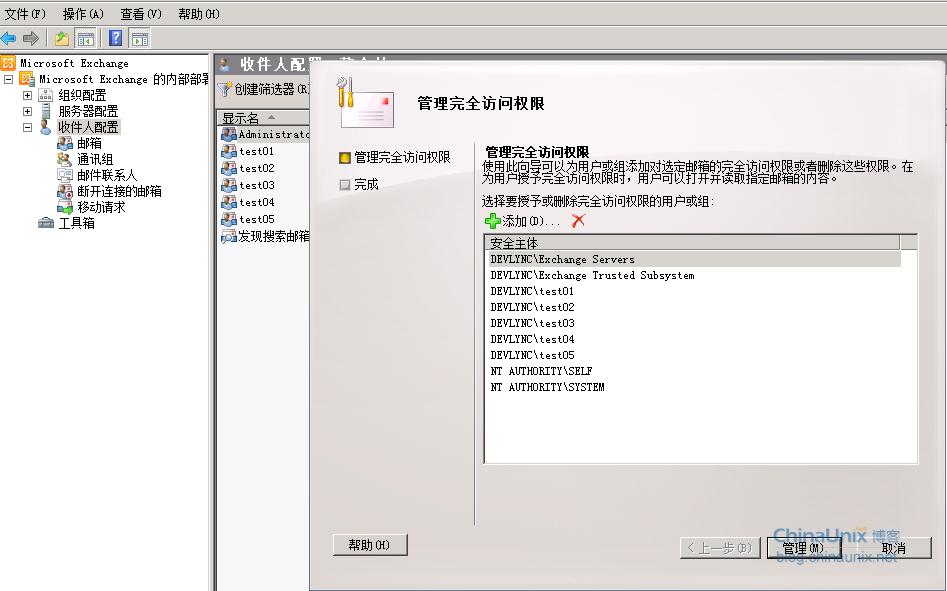The image size is (947, 591).
Task: Toggle the console tree pane icon
Action: 86,39
